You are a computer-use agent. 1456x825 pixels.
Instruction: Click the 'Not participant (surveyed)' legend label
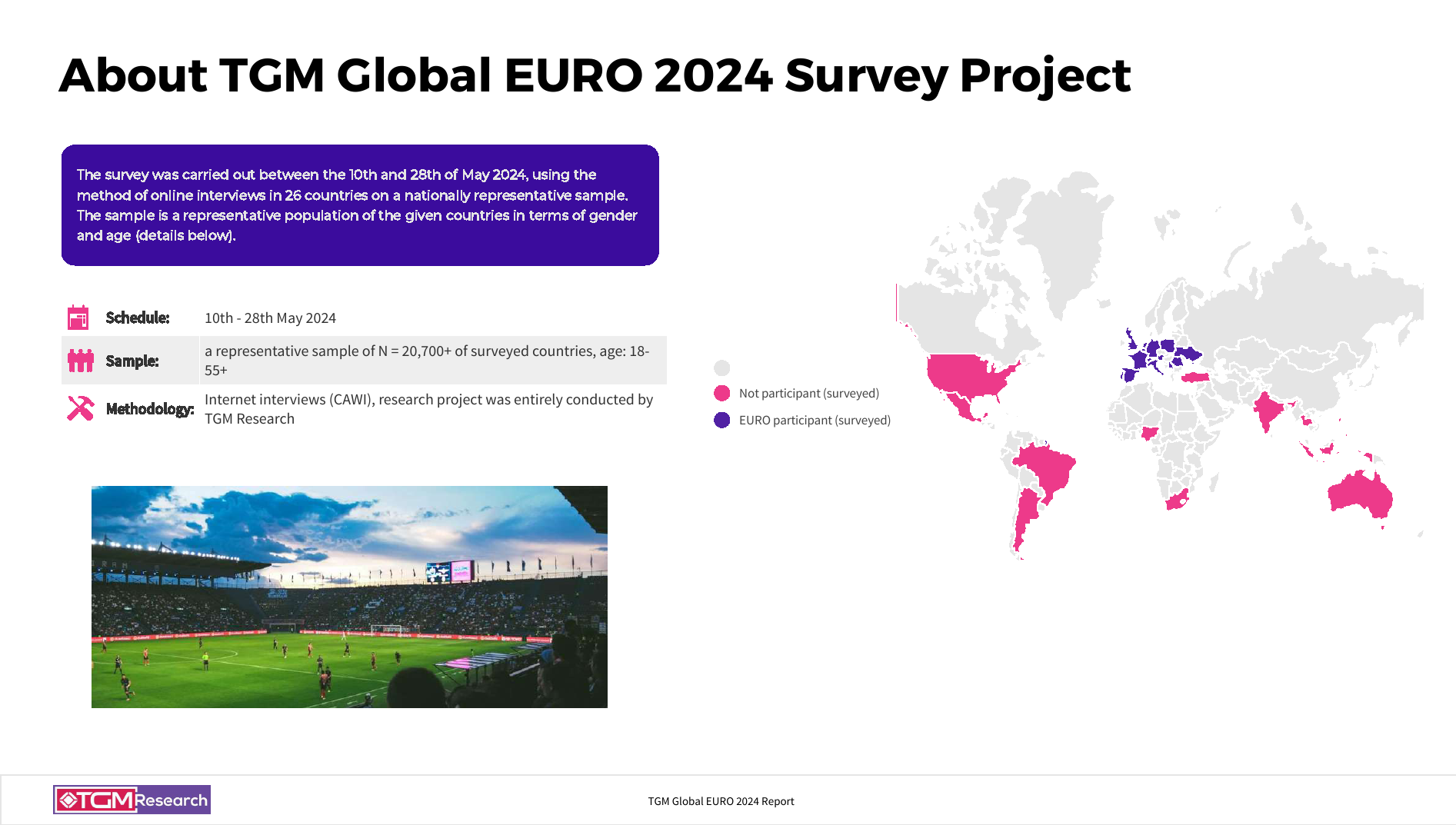pyautogui.click(x=808, y=394)
